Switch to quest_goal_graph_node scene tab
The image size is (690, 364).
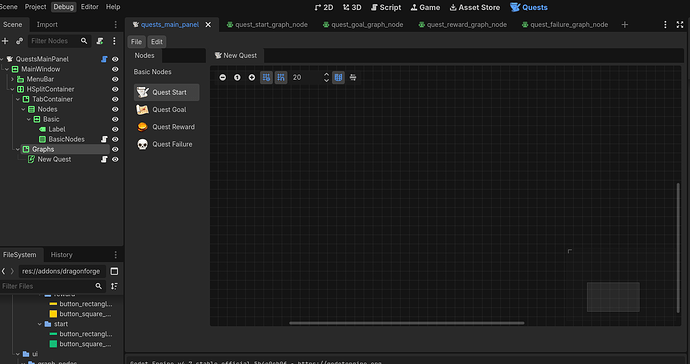click(x=363, y=25)
